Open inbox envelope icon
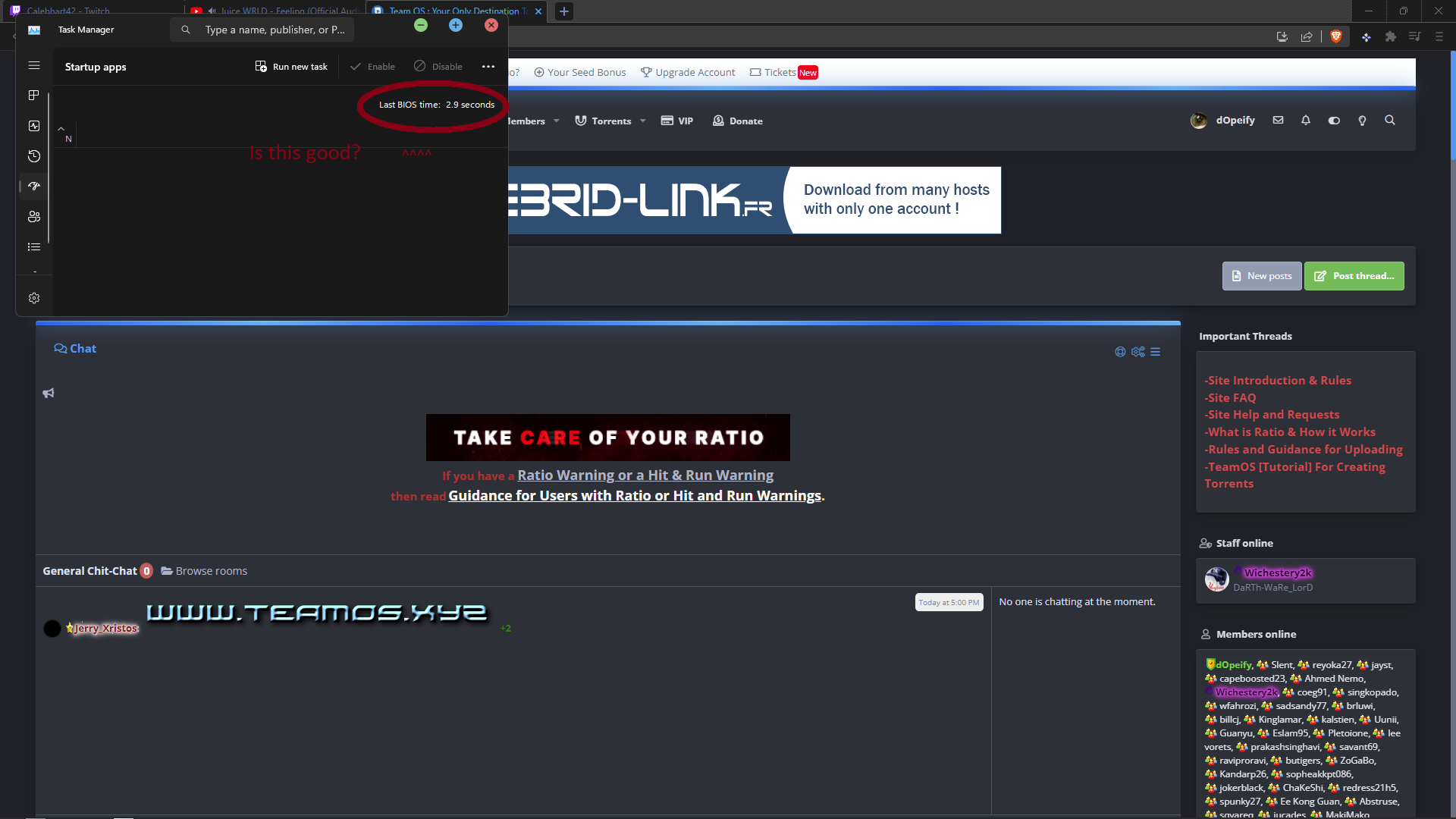Screen dimensions: 1456x819 point(1278,121)
